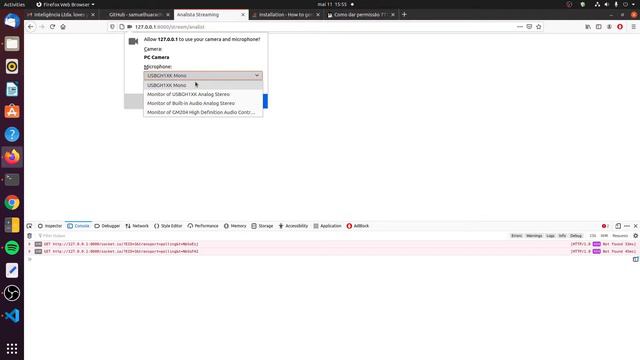Toggle sidebar view icon in toolbar
Image resolution: width=640 pixels, height=360 pixels.
coord(598,27)
